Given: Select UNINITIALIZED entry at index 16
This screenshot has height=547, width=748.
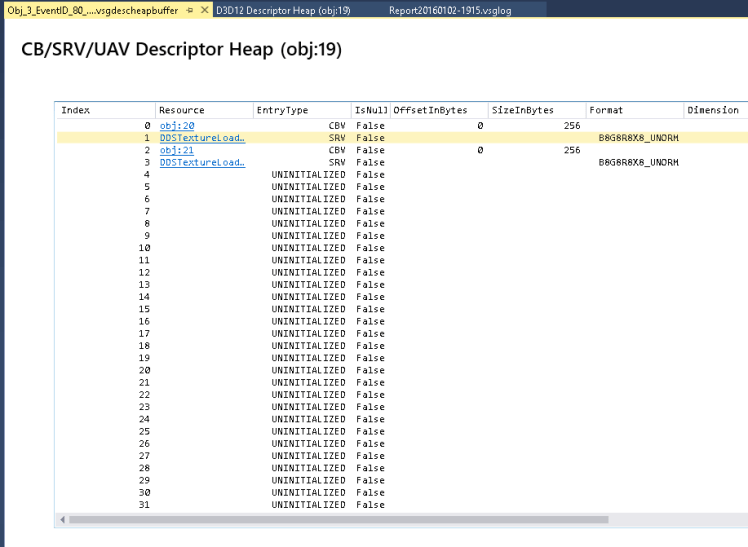Looking at the screenshot, I should 308,321.
